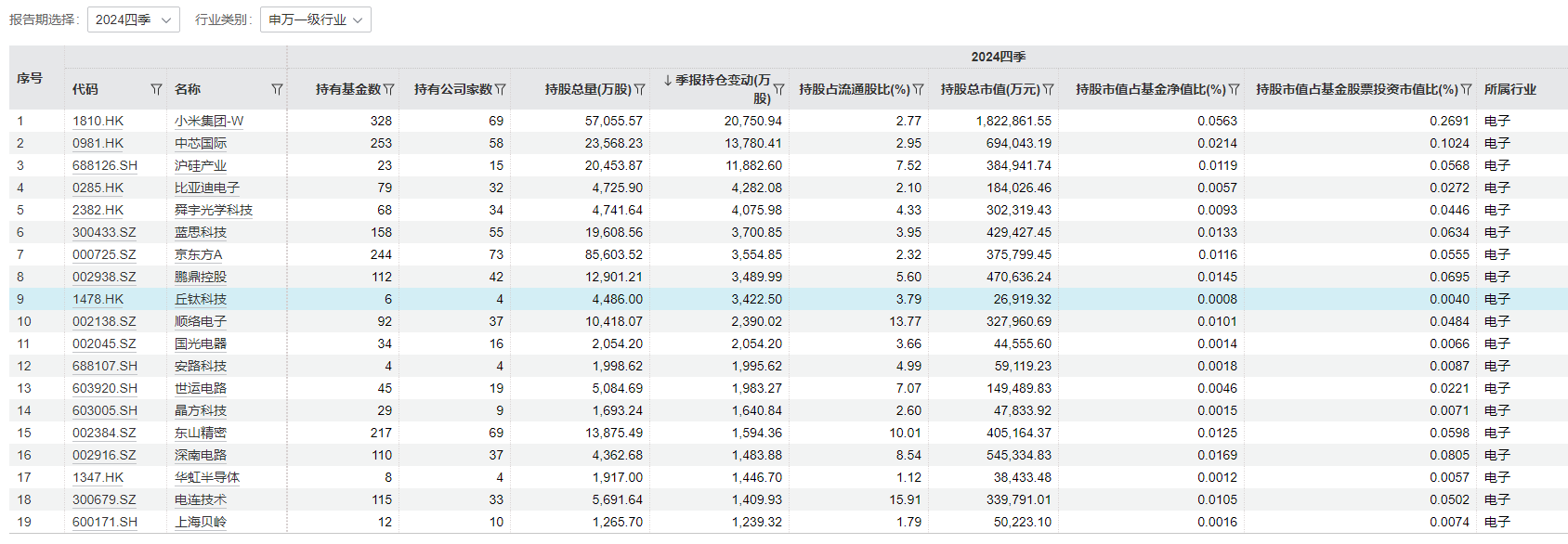Open the 鹏鼎控股 stock link
1568x544 pixels.
[x=201, y=277]
